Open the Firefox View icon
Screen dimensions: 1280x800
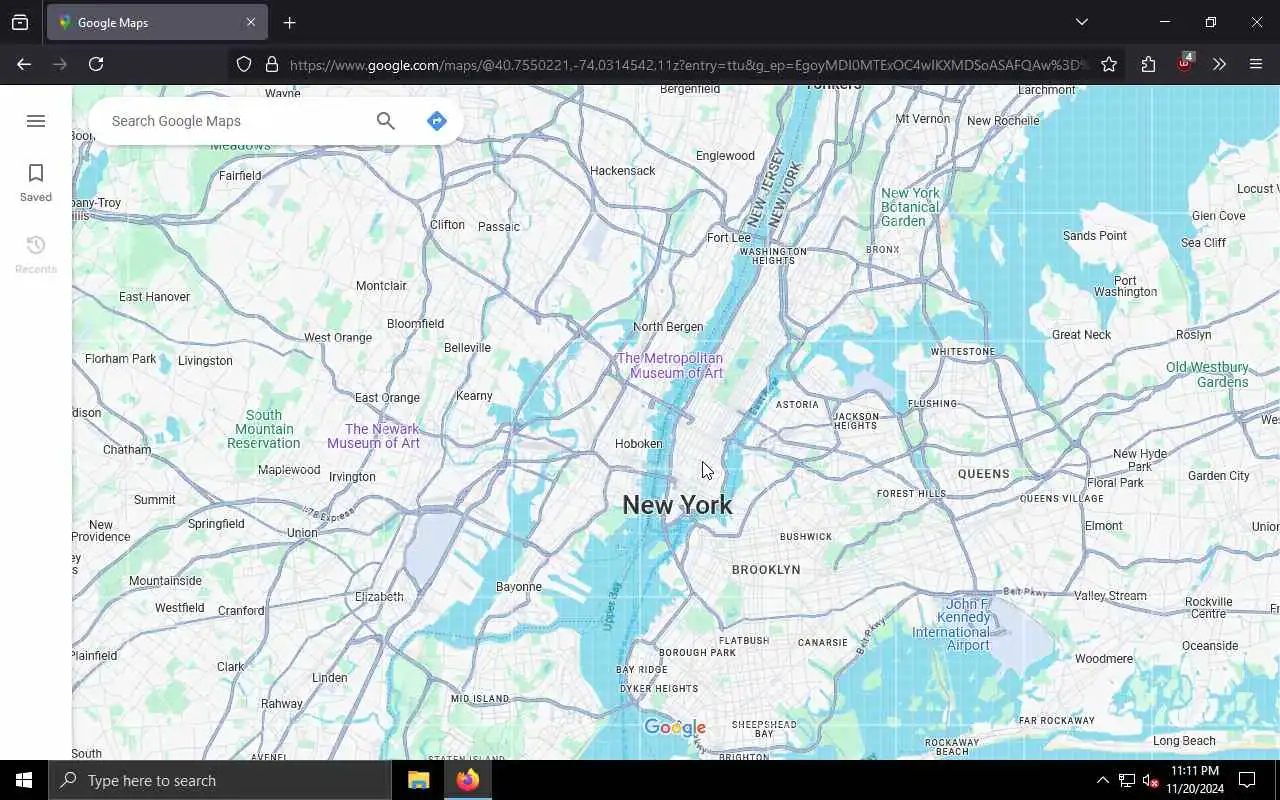pyautogui.click(x=20, y=22)
